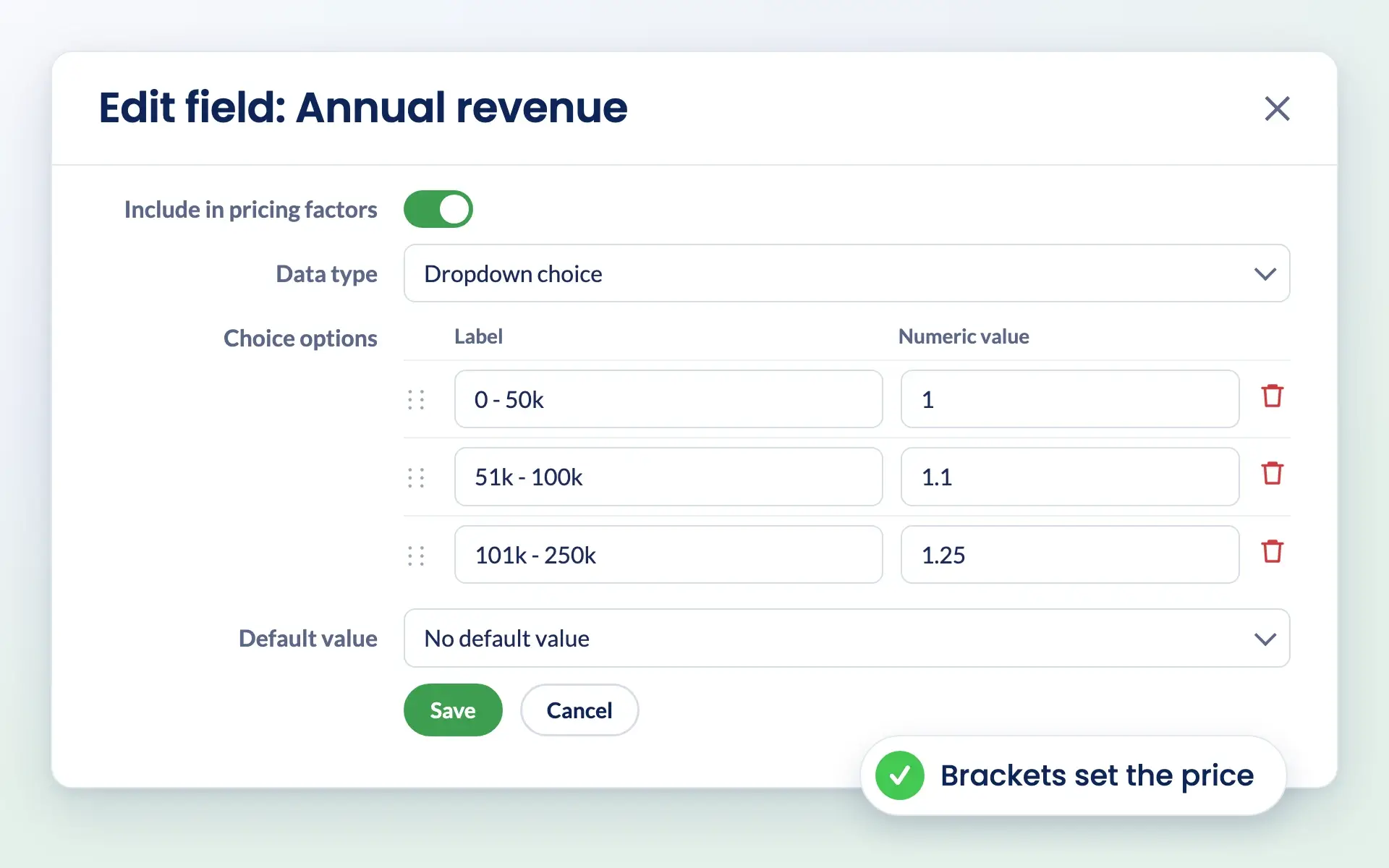Grab the drag handle for 51k - 100k row

tap(416, 477)
